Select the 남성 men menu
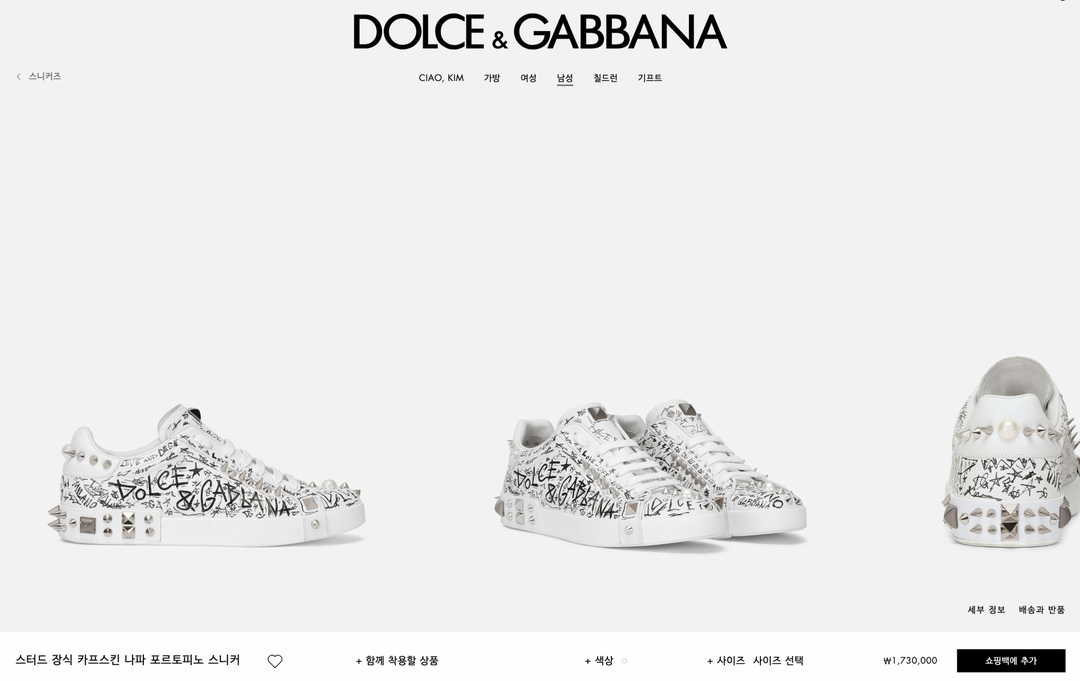This screenshot has height=681, width=1080. pos(565,78)
